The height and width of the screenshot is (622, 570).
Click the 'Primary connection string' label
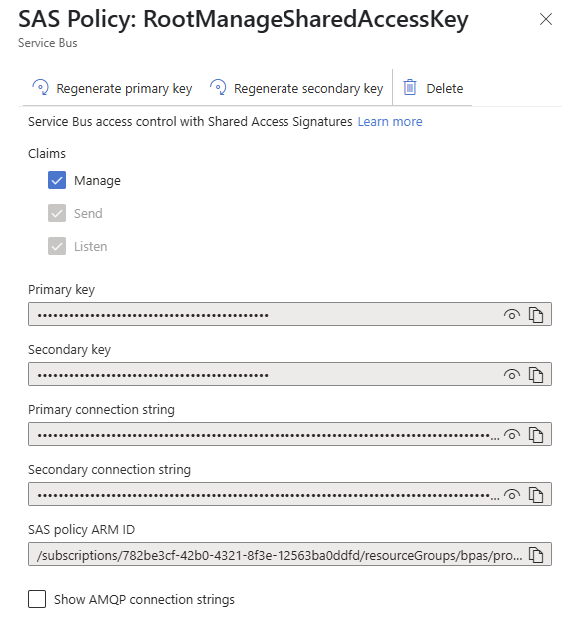pyautogui.click(x=101, y=409)
